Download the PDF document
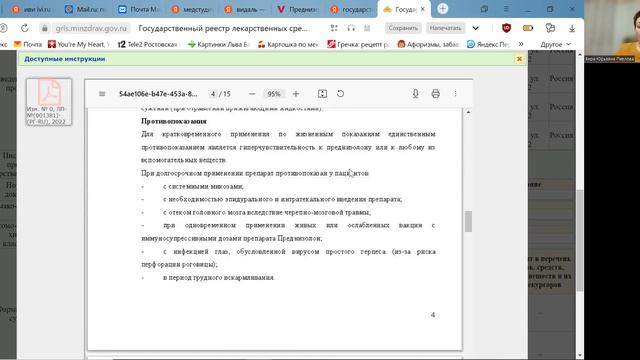 [416, 94]
